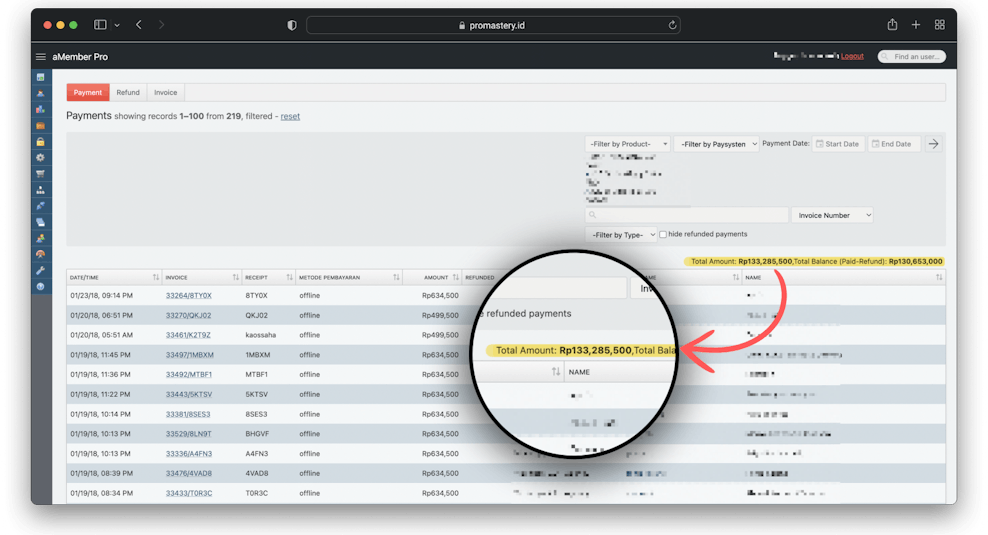Open the dashboard icon in the sidebar
The height and width of the screenshot is (535, 988).
(40, 77)
